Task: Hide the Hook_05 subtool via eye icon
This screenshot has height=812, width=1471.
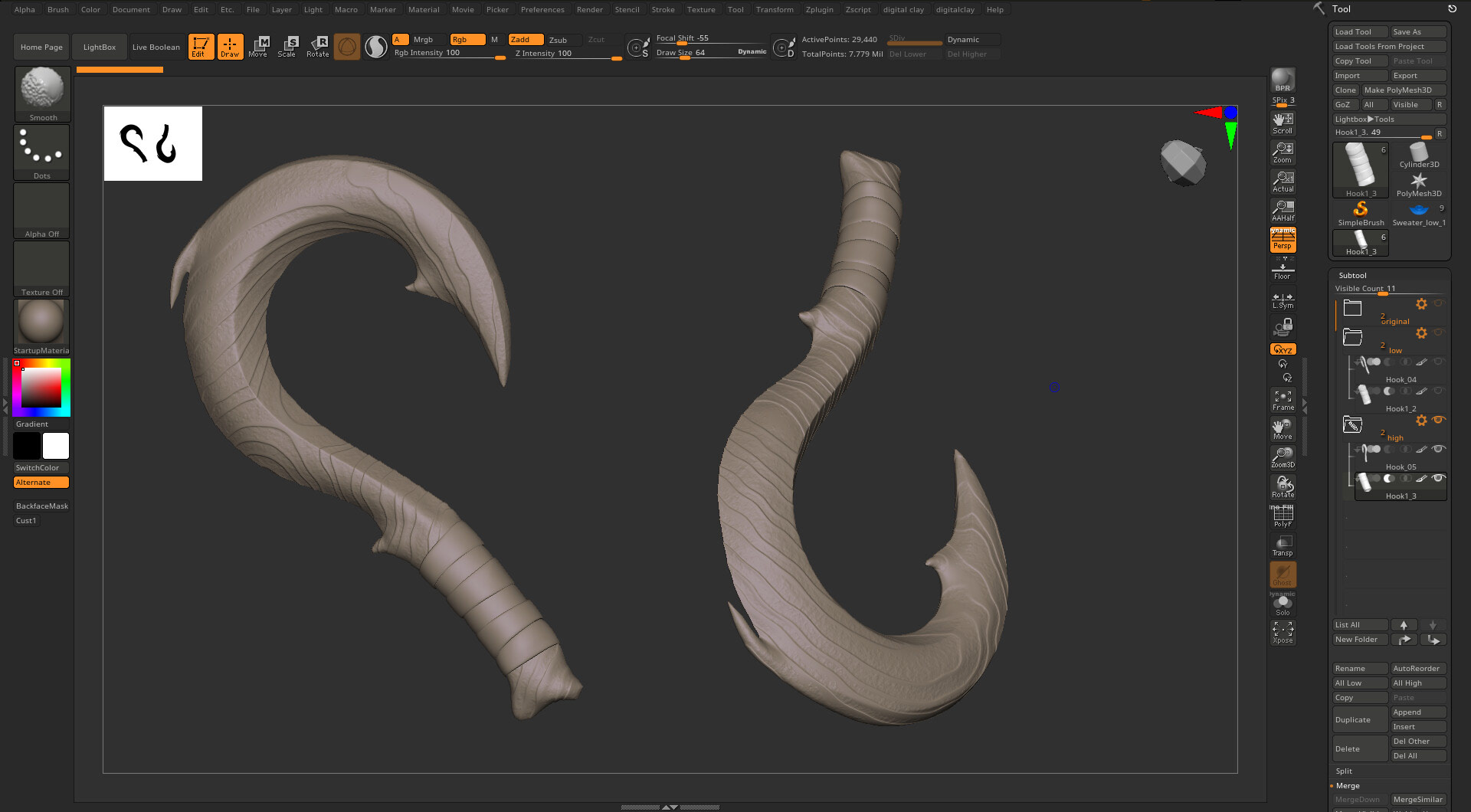Action: (x=1438, y=449)
